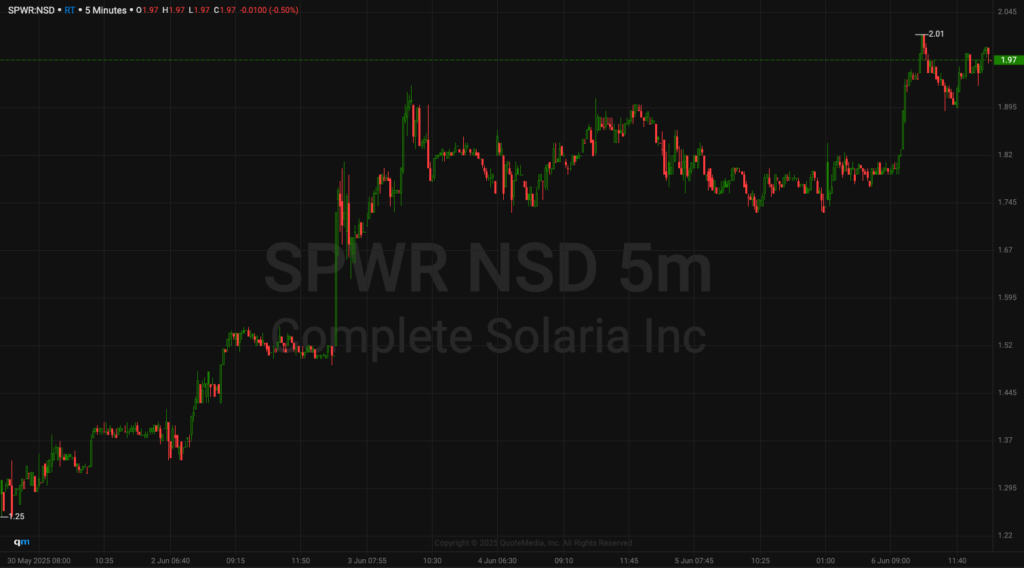
Task: Click the 6 Jun 09:00 time label
Action: coord(891,561)
